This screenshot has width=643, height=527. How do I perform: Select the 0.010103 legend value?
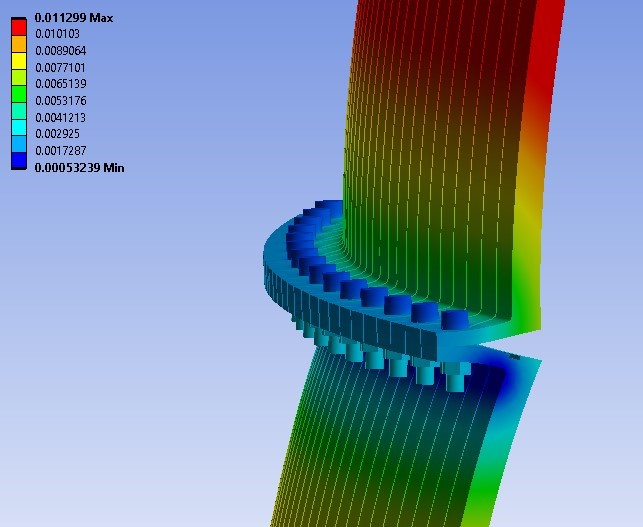(x=57, y=34)
